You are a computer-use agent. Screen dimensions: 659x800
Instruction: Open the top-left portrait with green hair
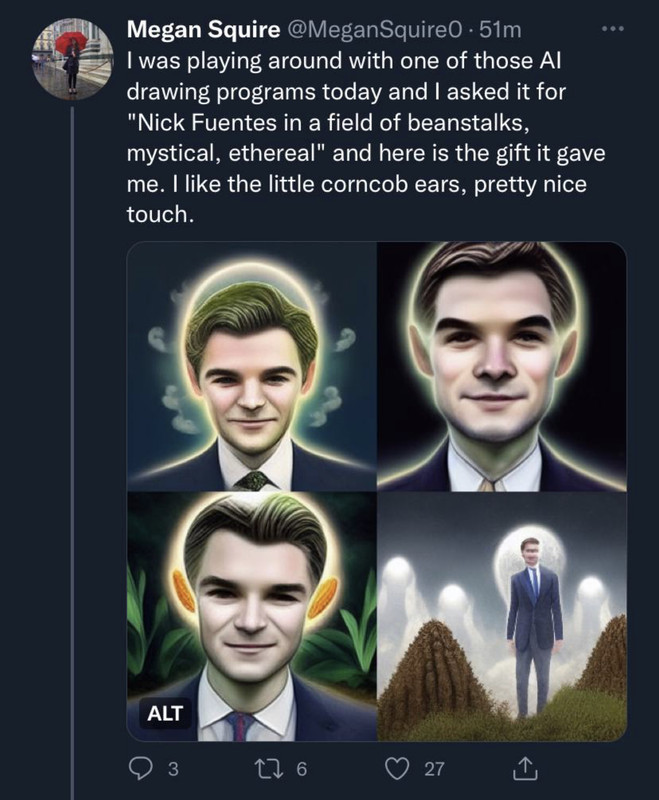click(x=252, y=367)
